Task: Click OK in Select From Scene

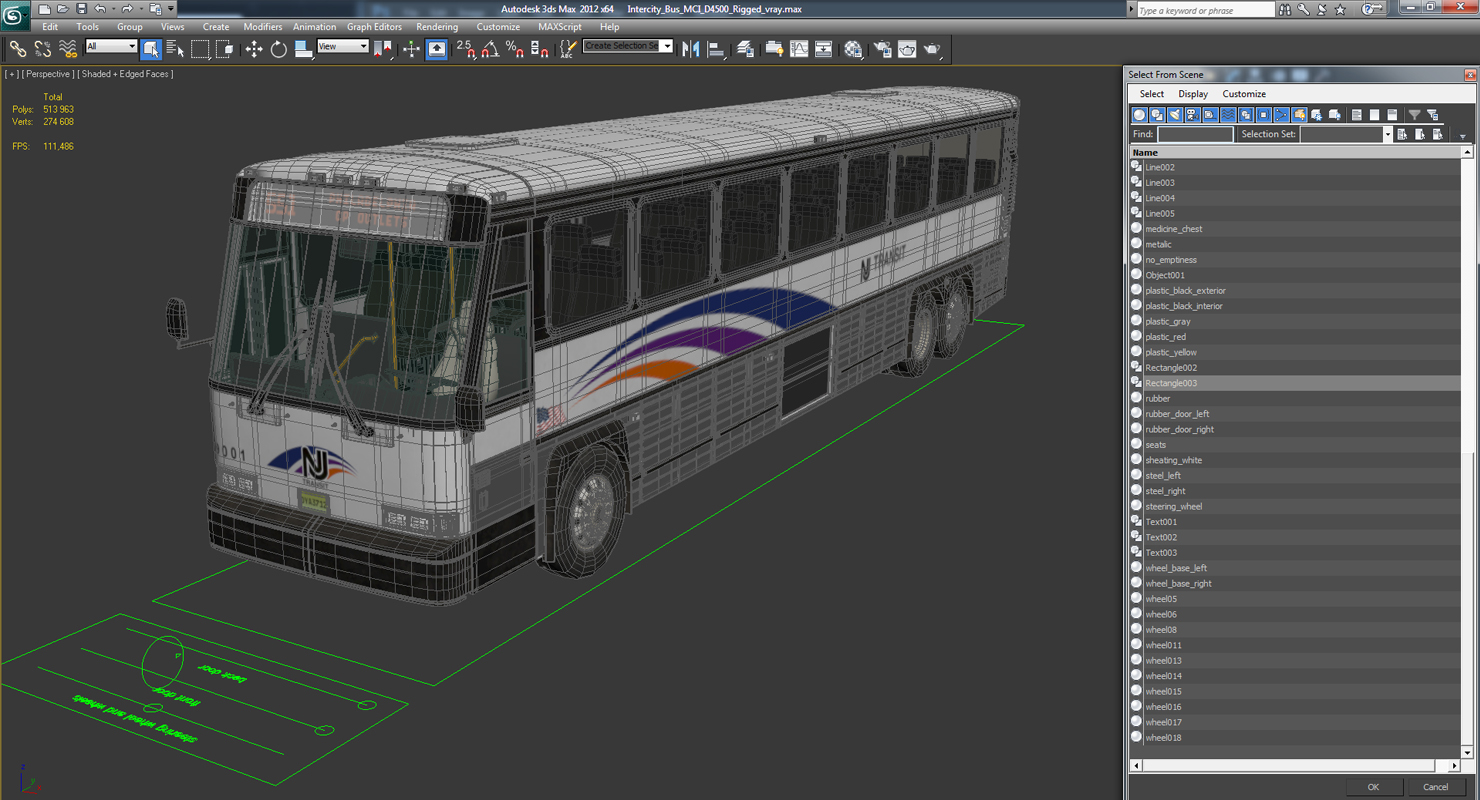Action: click(1373, 787)
